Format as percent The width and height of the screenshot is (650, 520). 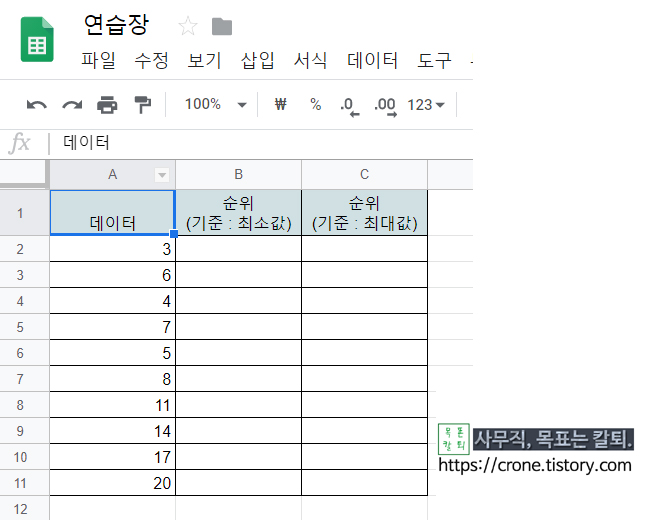tap(316, 104)
